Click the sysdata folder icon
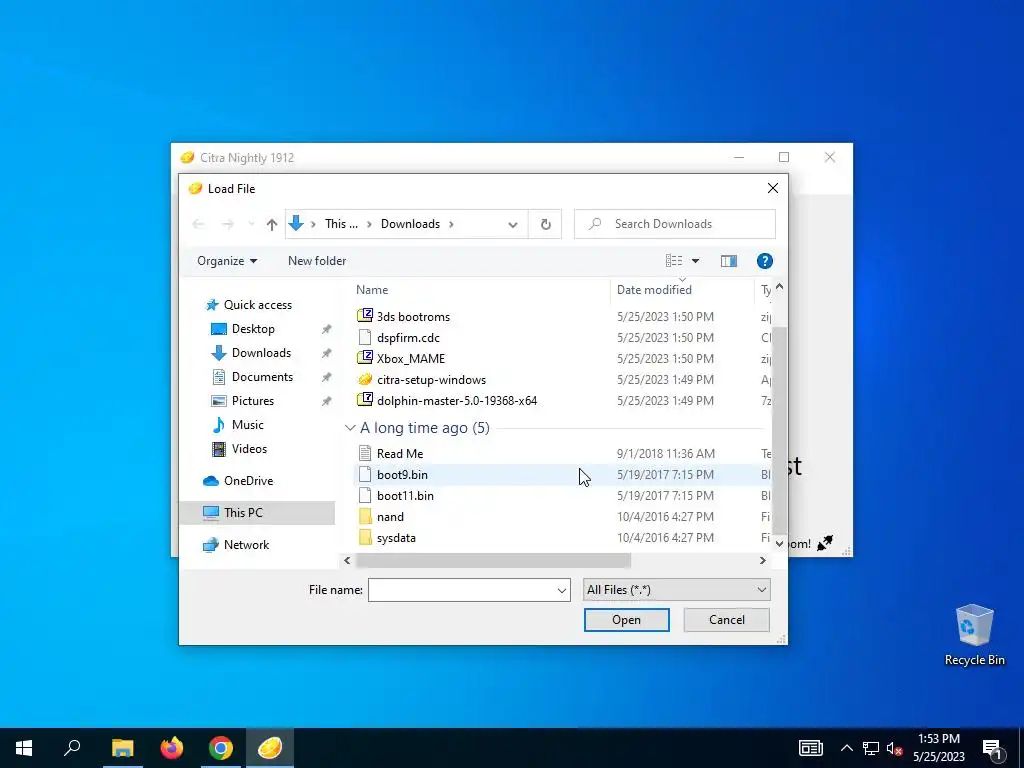 364,537
